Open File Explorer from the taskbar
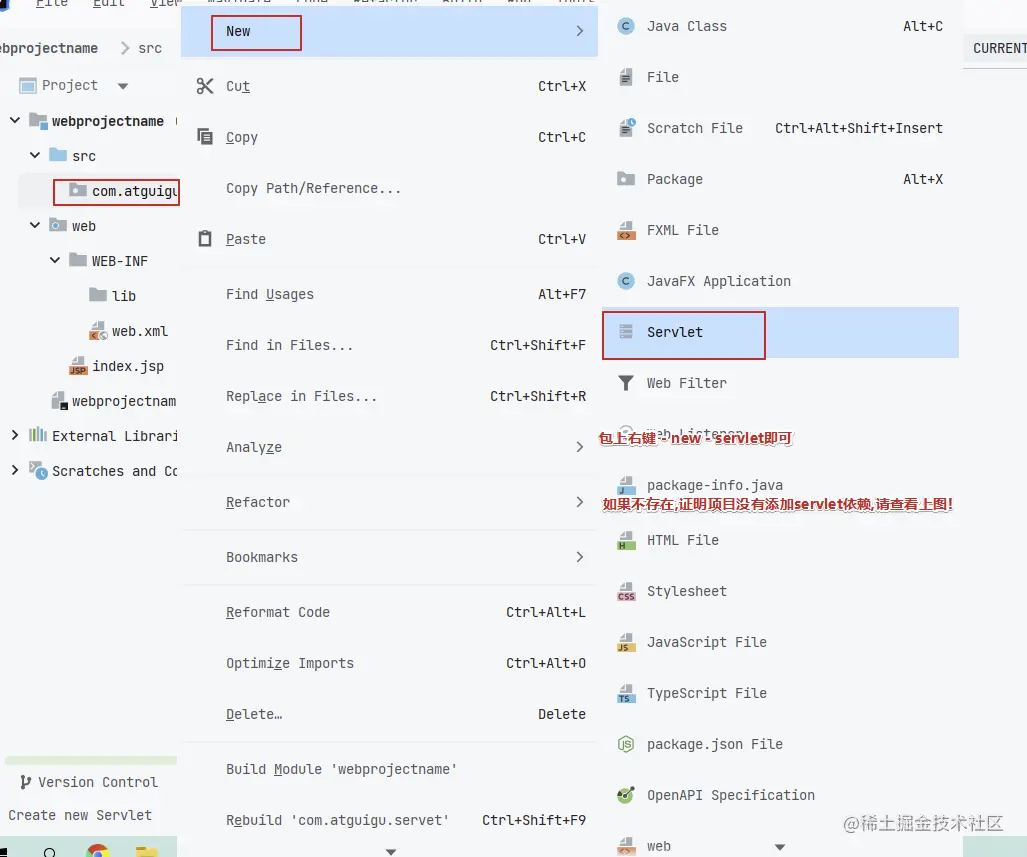This screenshot has height=857, width=1027. click(x=147, y=850)
